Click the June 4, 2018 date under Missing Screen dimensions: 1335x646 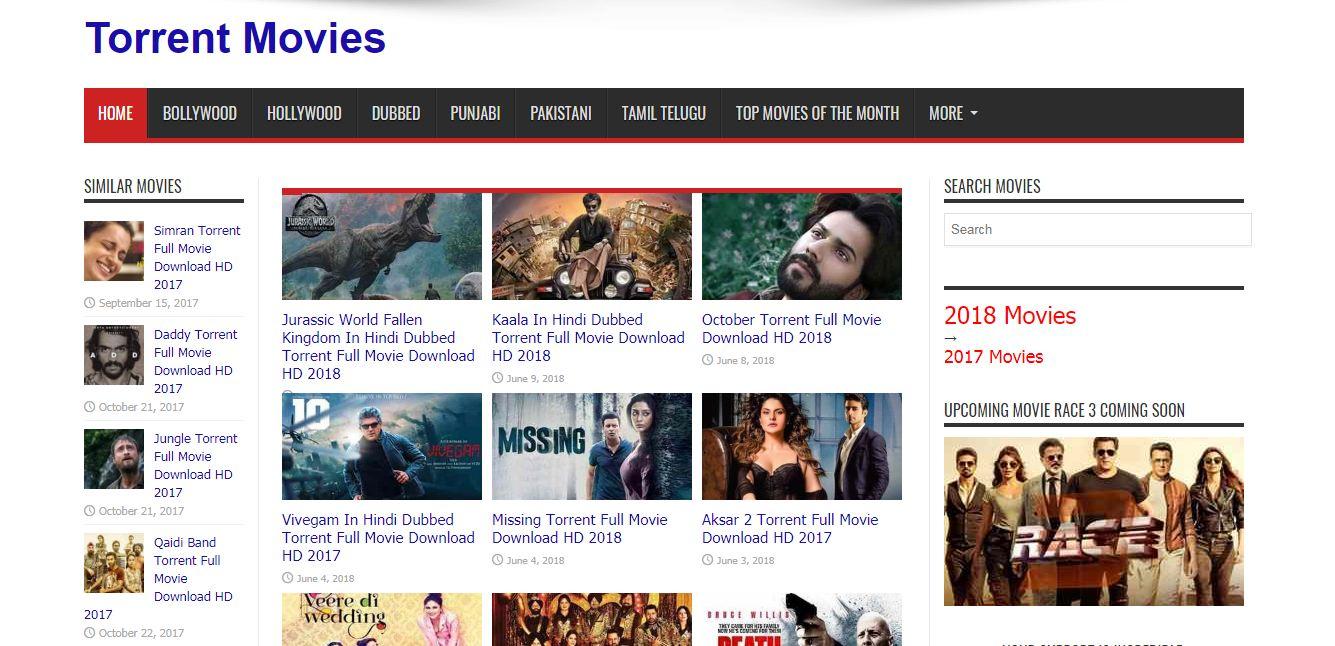pyautogui.click(x=535, y=561)
